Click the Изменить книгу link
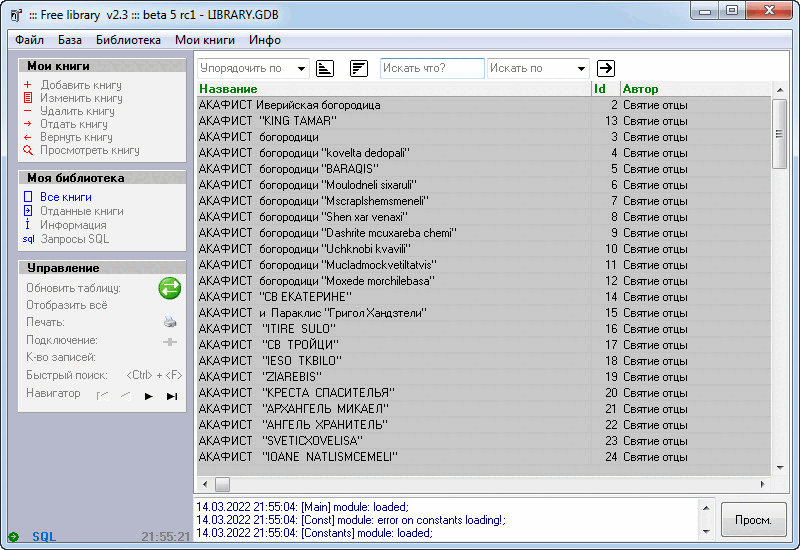Screen dimensions: 800x550 tap(82, 97)
